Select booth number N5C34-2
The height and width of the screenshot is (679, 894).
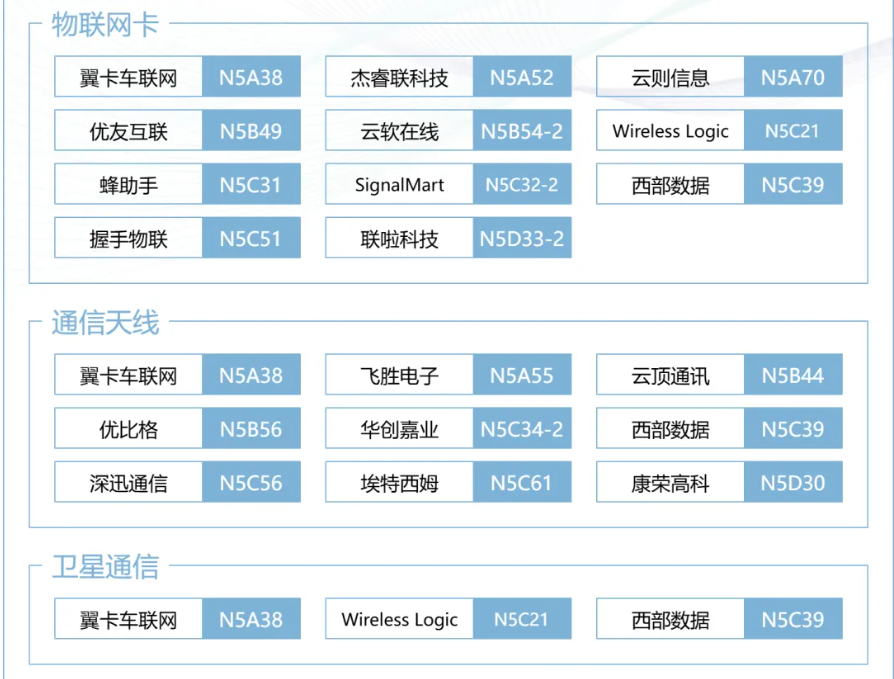pyautogui.click(x=522, y=428)
